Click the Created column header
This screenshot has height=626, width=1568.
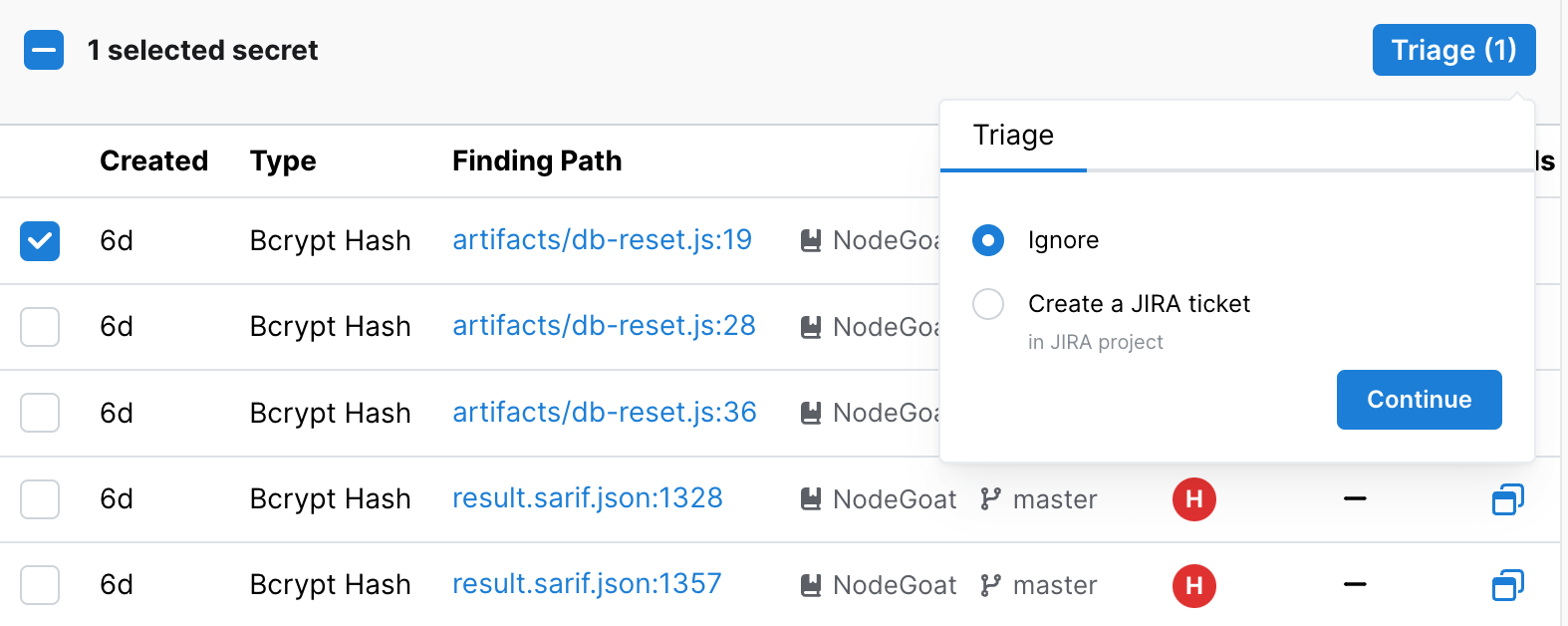coord(153,160)
